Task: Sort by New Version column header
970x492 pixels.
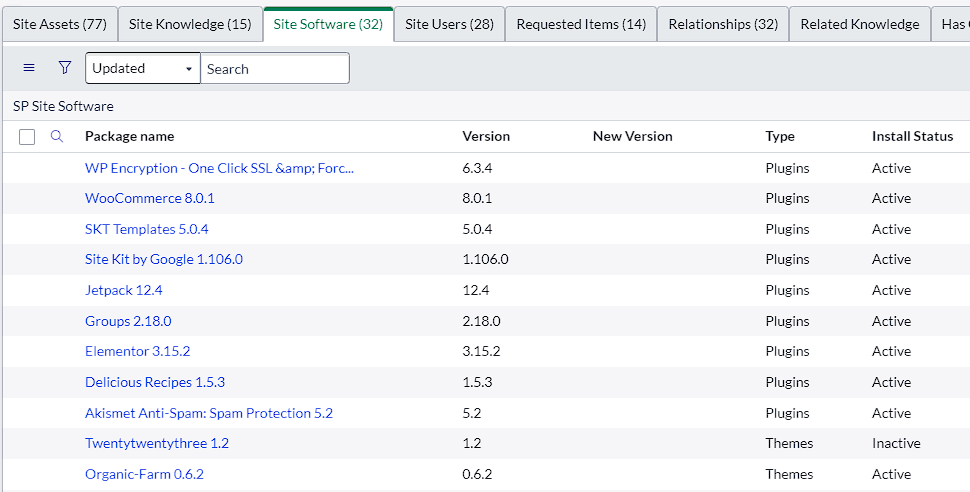Action: 632,136
